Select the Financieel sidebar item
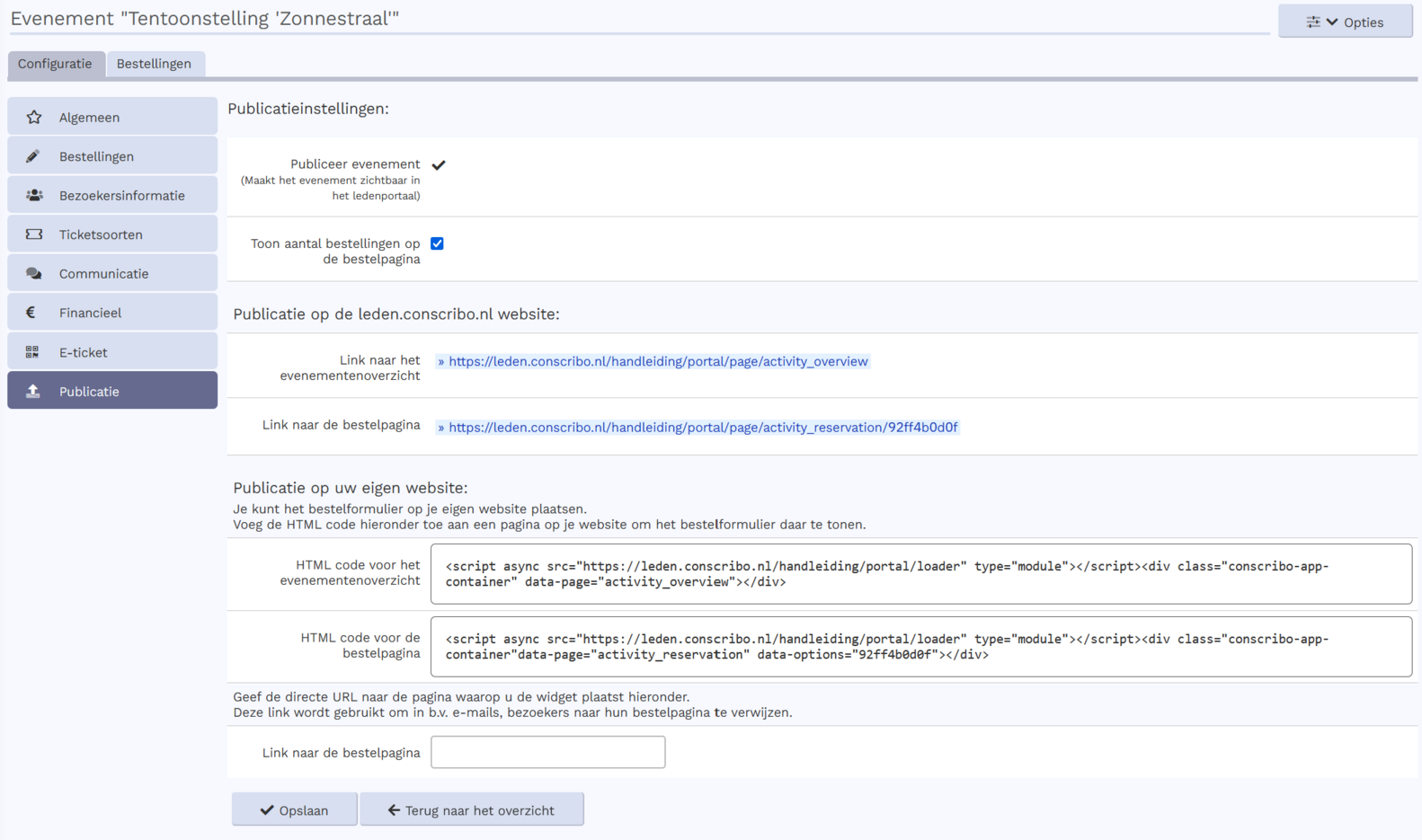Viewport: 1422px width, 840px height. pos(112,313)
